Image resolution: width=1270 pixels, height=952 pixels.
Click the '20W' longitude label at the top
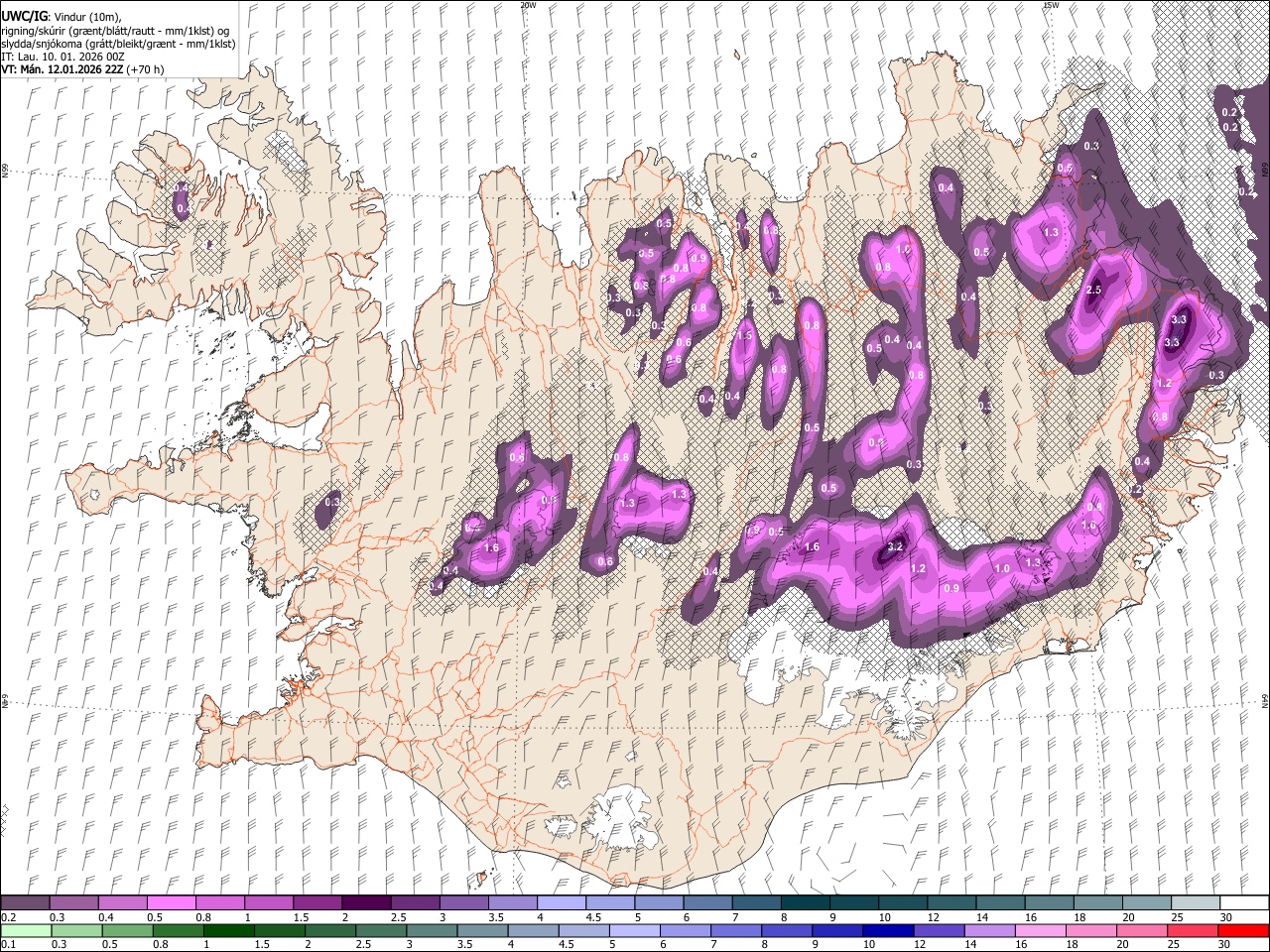528,5
